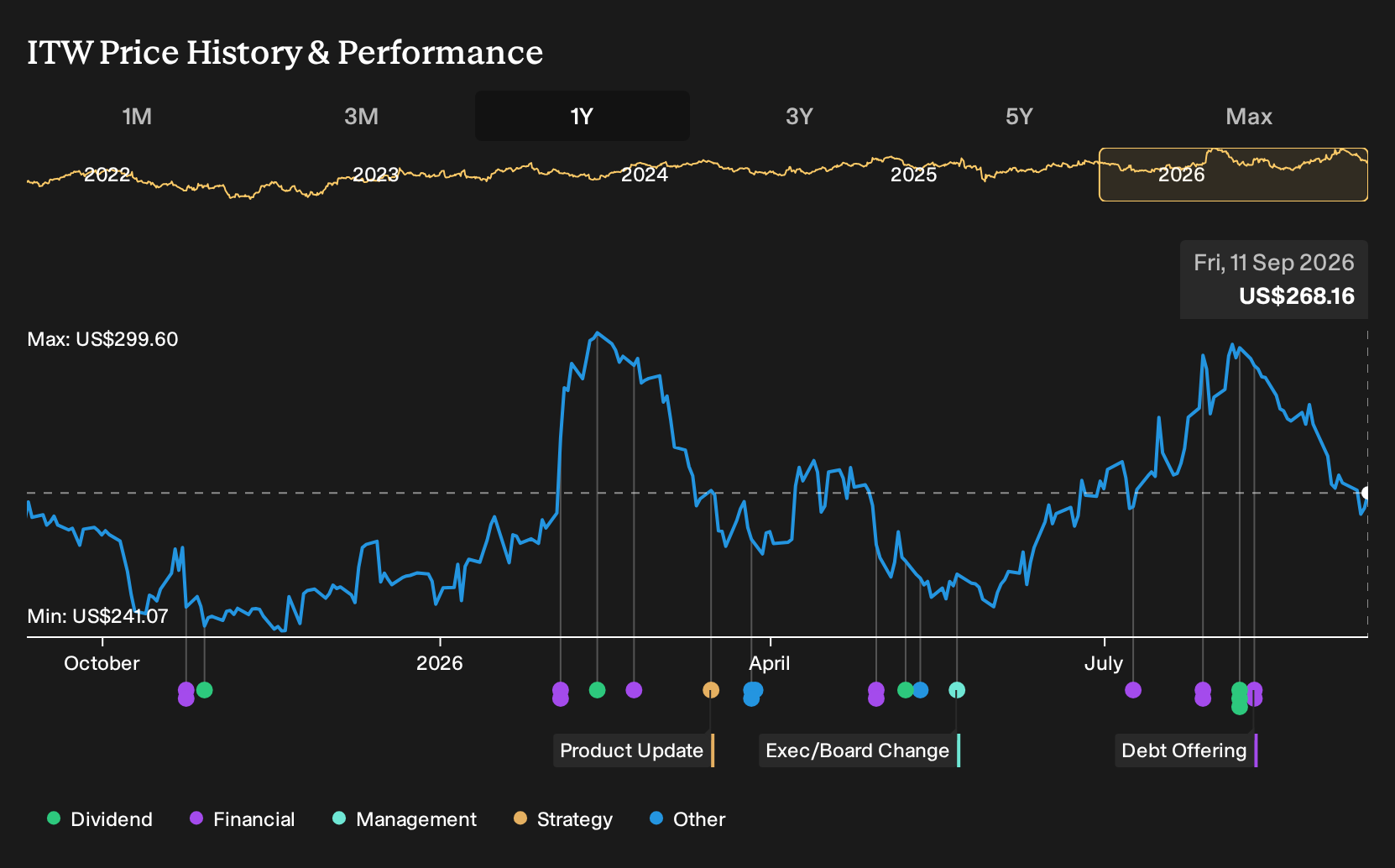Click the 'Fri, 11 Sep 2026' date label
This screenshot has height=868, width=1395.
coord(1274,263)
